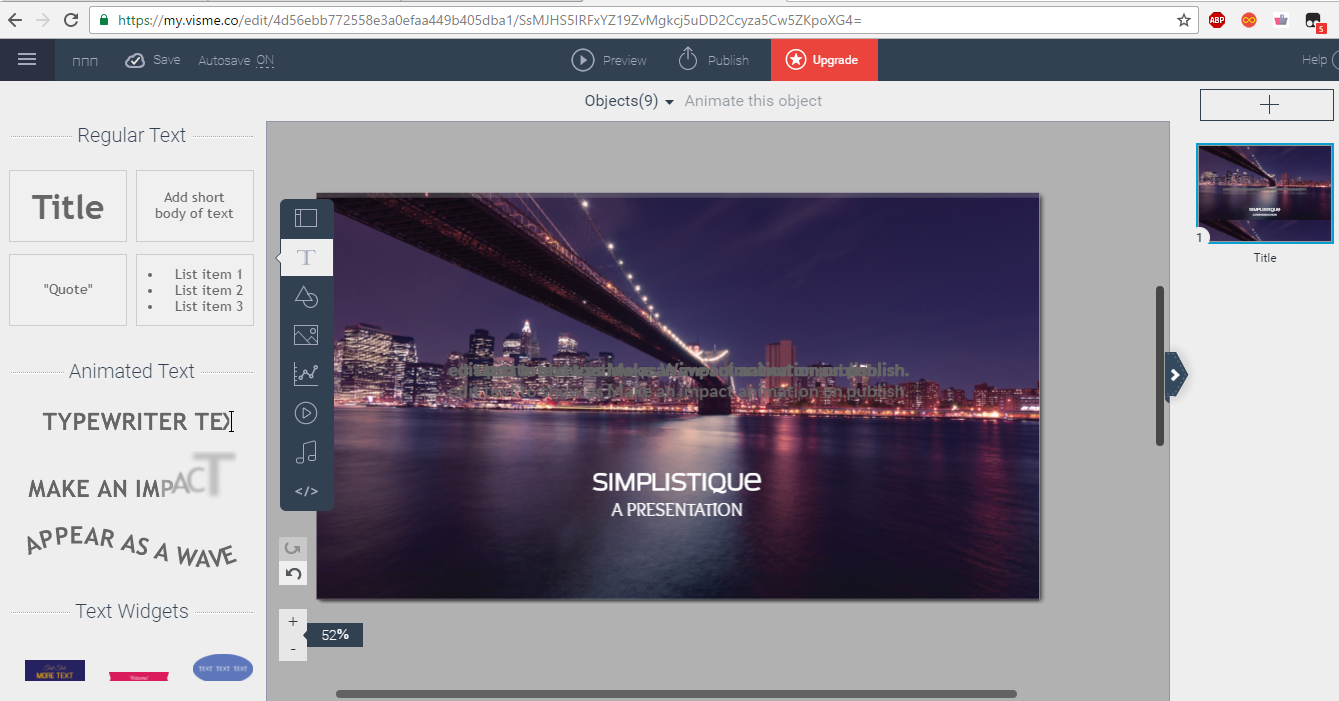The image size is (1339, 701).
Task: Add a Title text block
Action: pyautogui.click(x=68, y=206)
